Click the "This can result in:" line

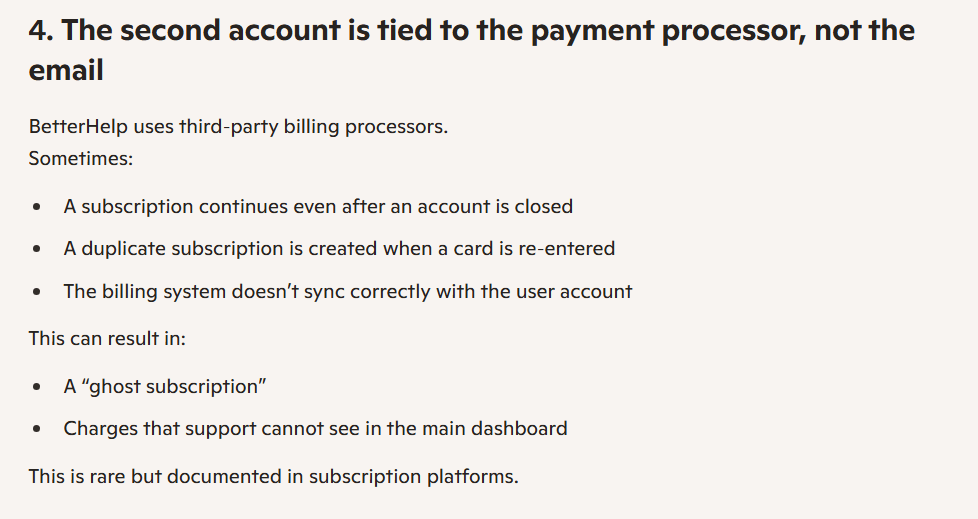[x=107, y=338]
